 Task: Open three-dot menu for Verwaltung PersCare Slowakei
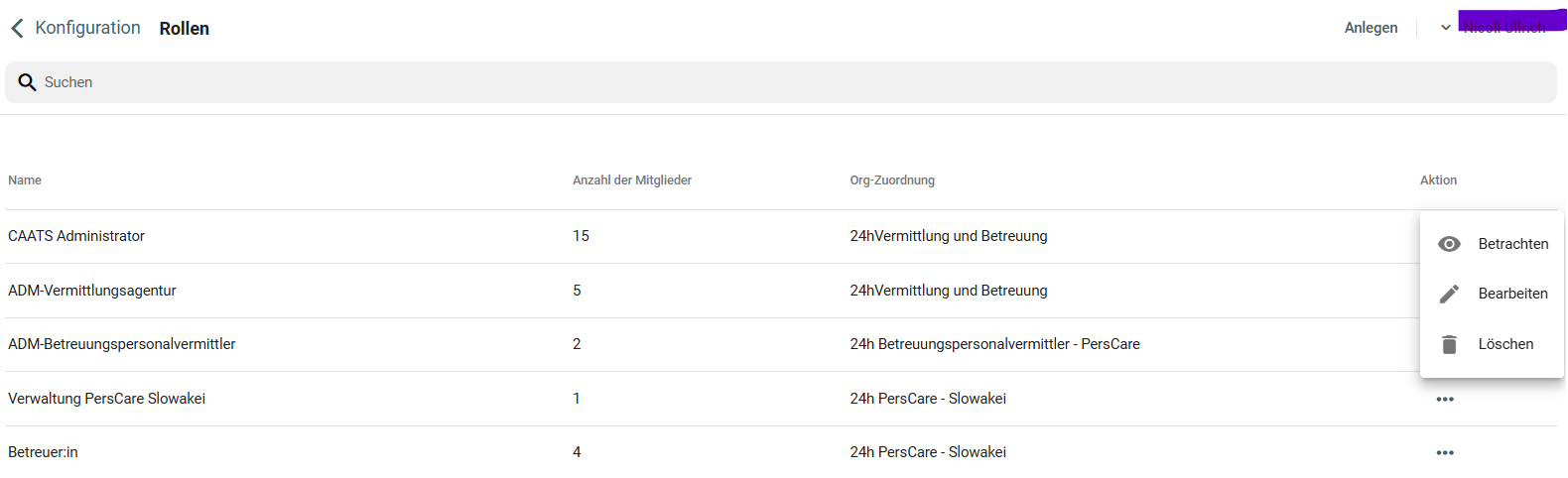tap(1445, 399)
